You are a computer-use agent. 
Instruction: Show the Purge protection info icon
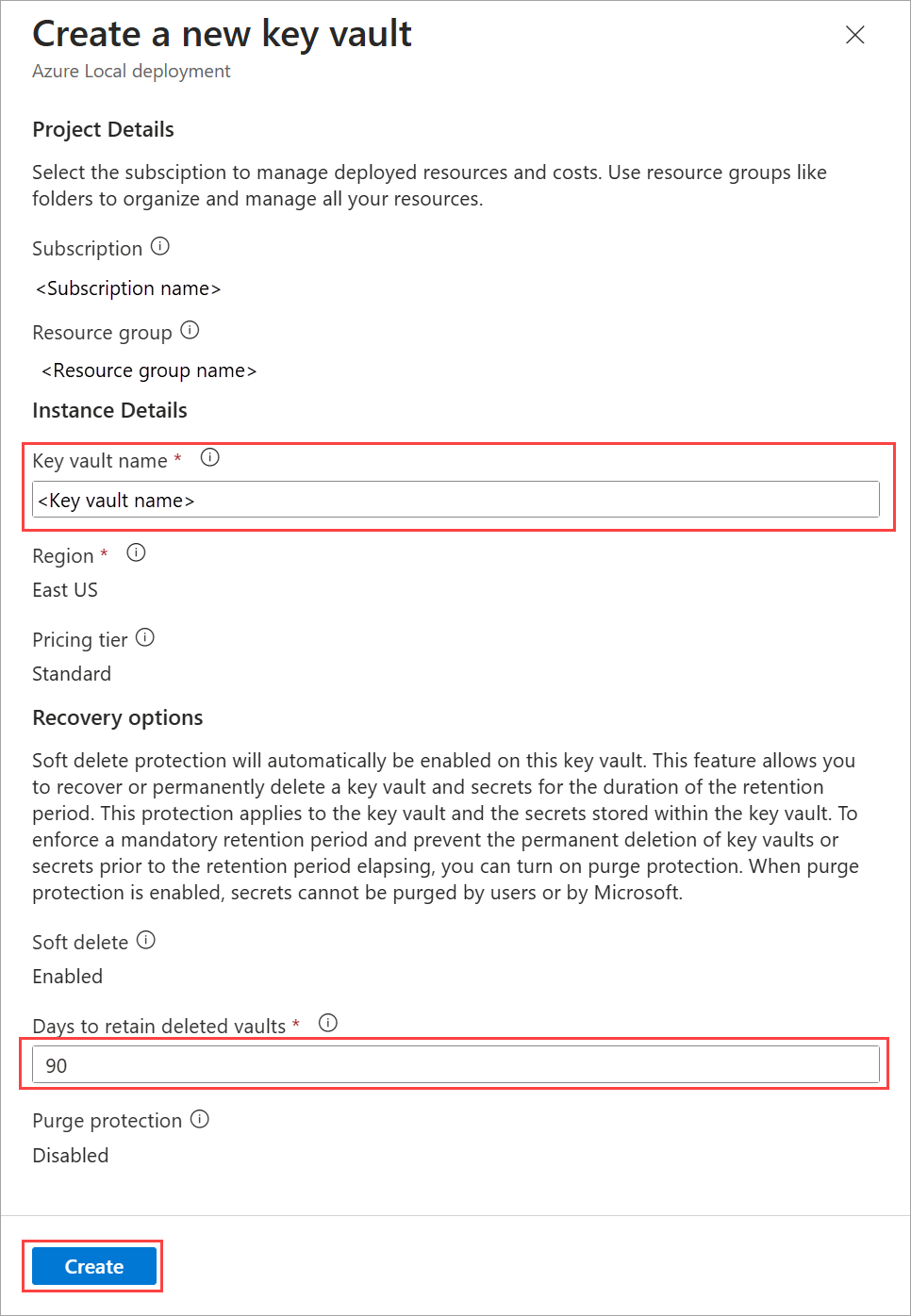[x=200, y=1119]
